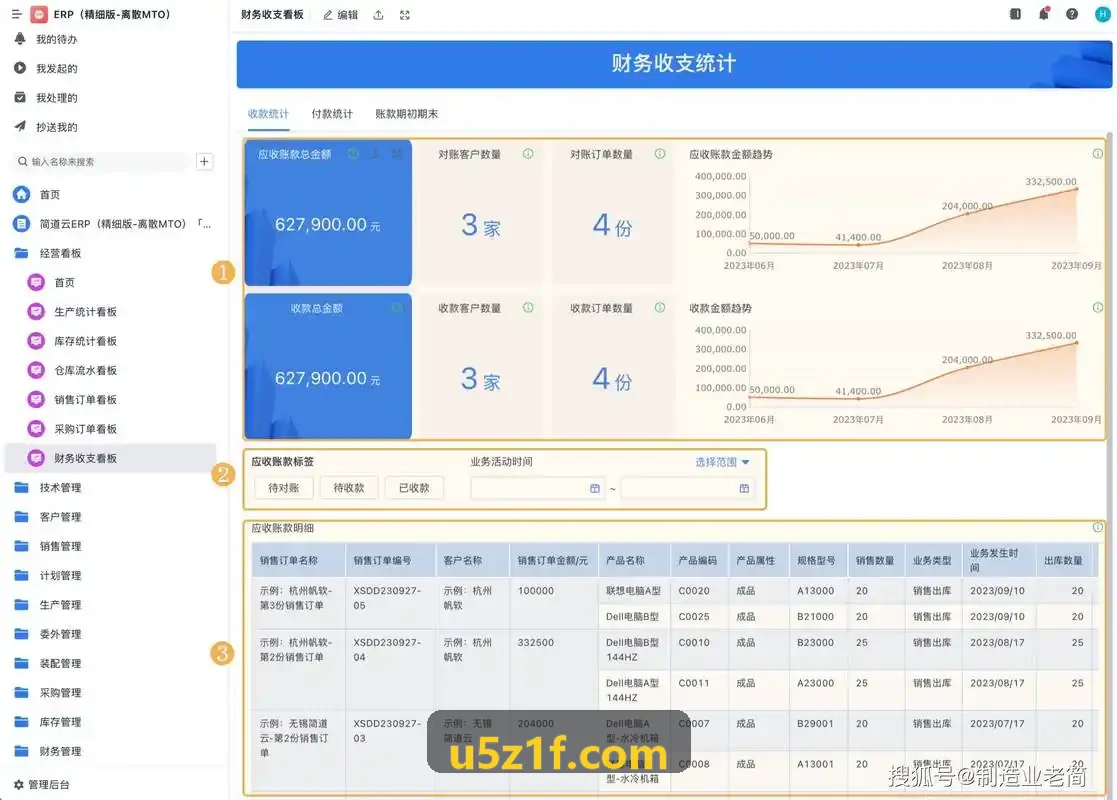Click the ERP app logo icon
This screenshot has height=800, width=1117.
39,14
